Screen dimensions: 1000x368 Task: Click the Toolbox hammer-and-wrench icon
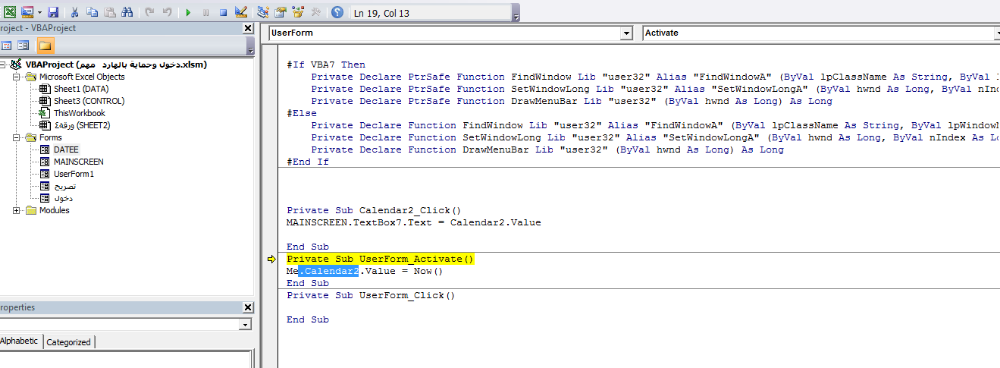315,12
